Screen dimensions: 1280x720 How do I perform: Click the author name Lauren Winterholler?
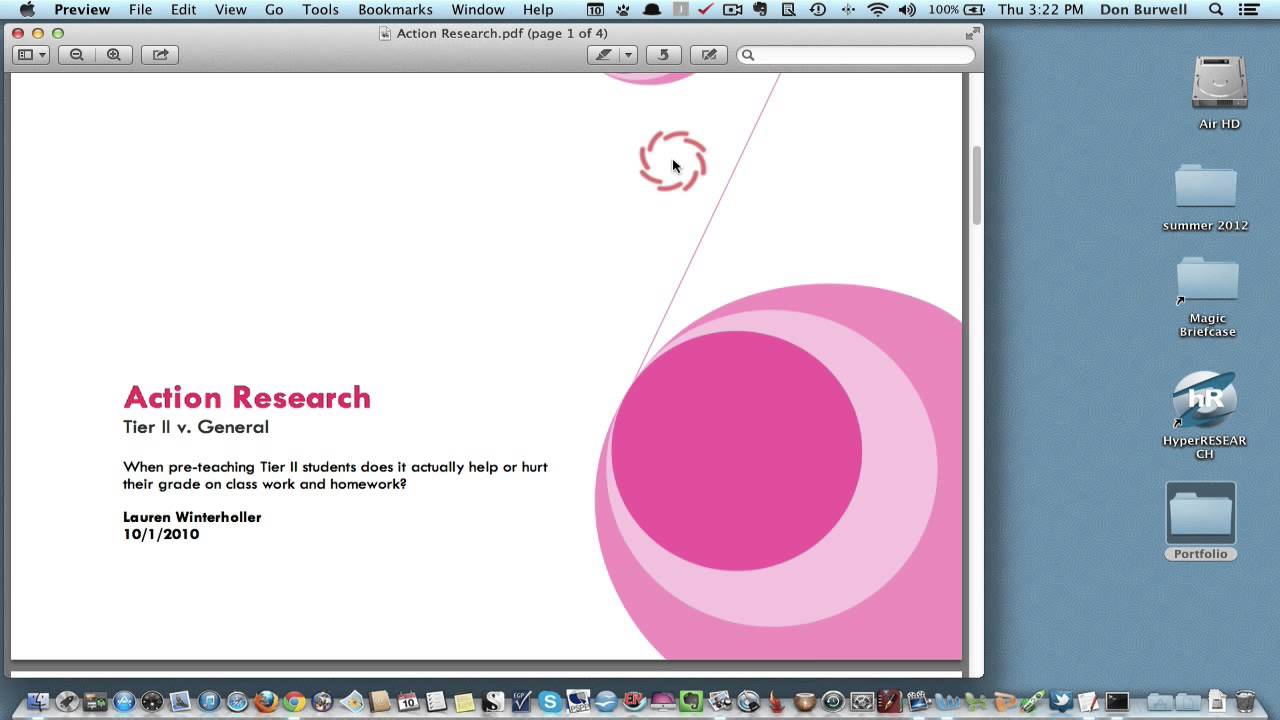(192, 517)
